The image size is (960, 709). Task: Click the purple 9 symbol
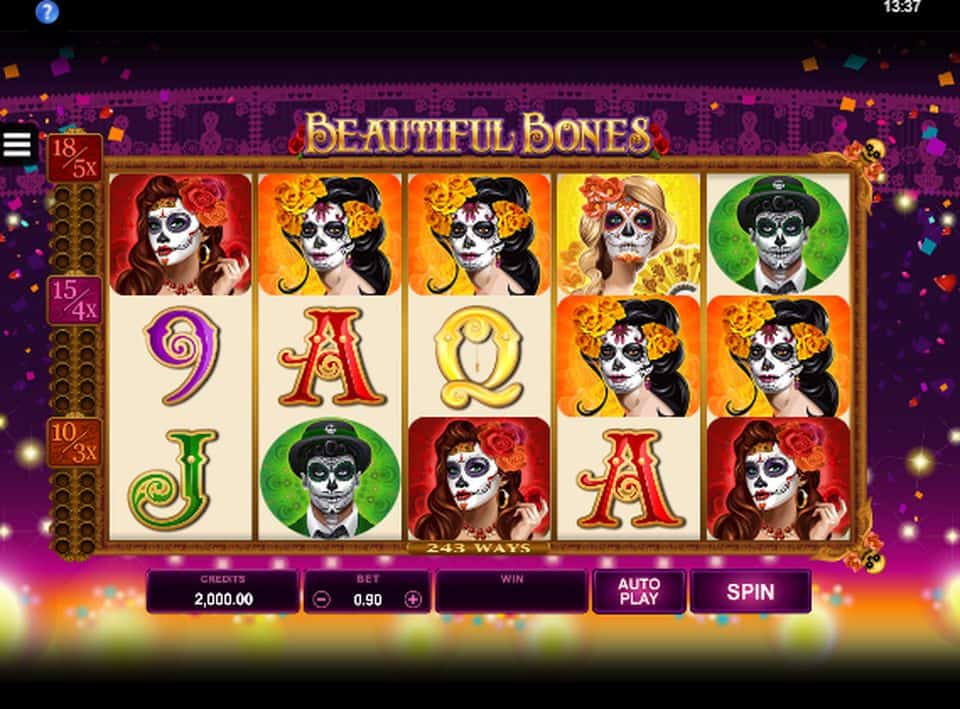coord(181,356)
